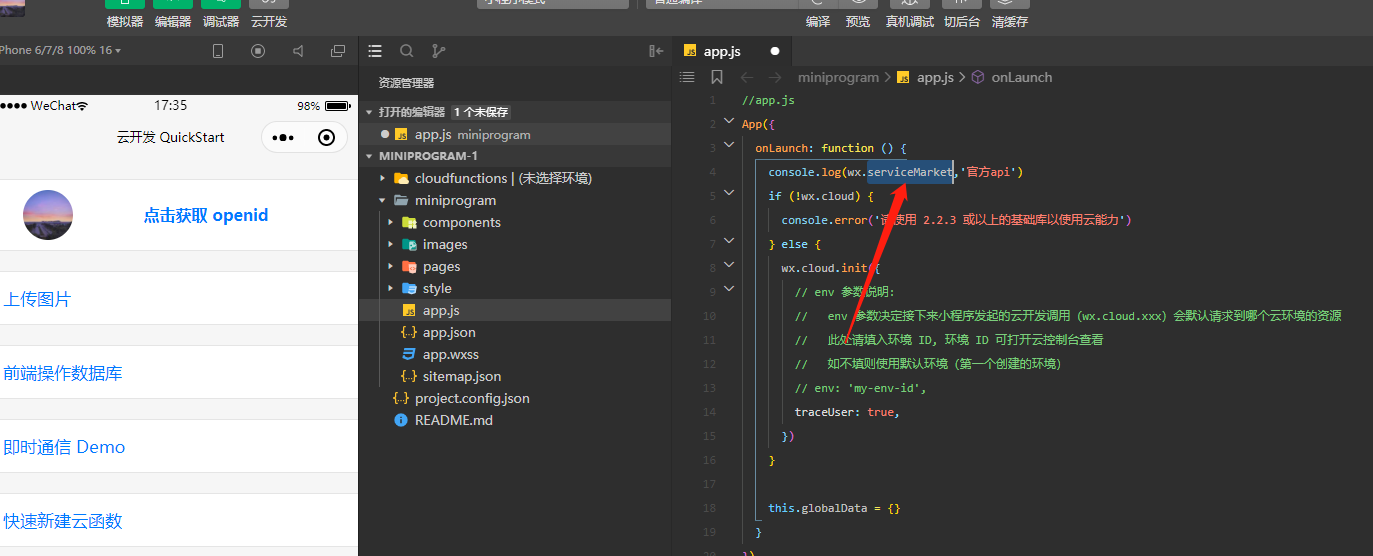Click the bookmark icon in the editor bar
The height and width of the screenshot is (556, 1373).
point(717,77)
